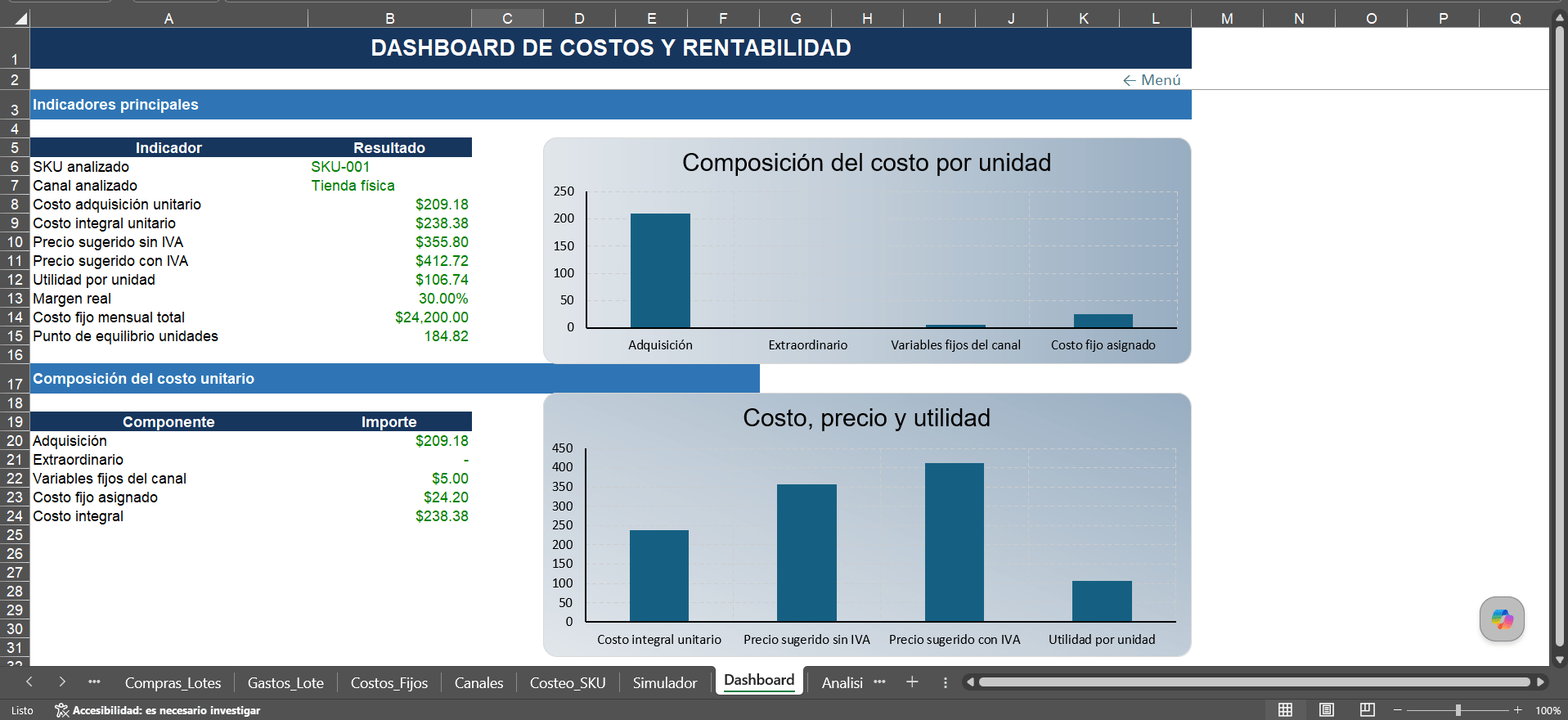Click the vertical scrollbar thumb
Viewport: 1568px width, 720px height.
tap(1560, 335)
